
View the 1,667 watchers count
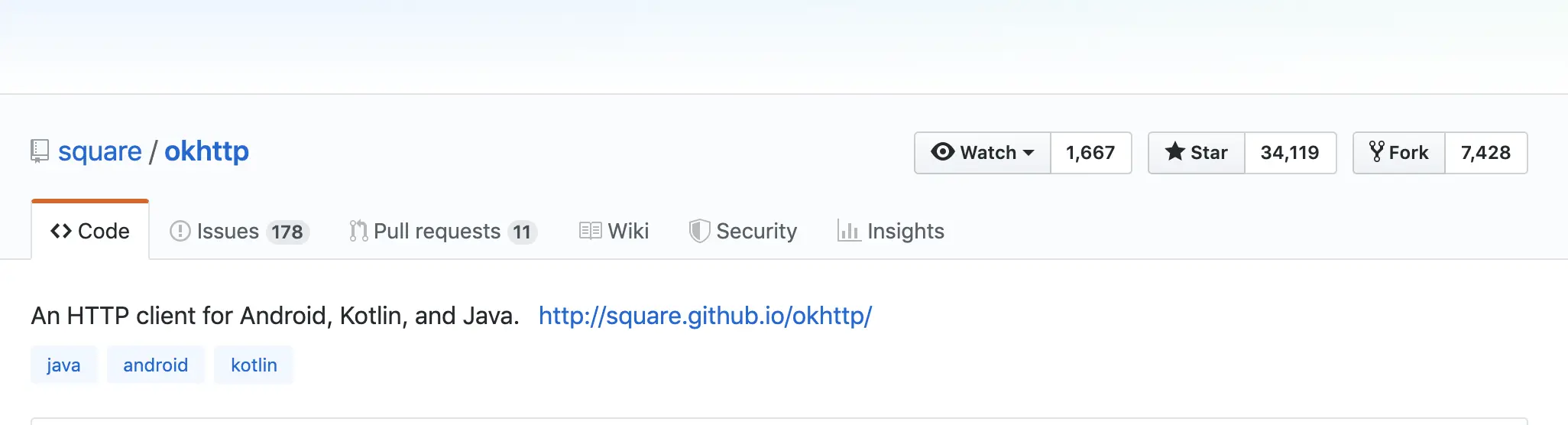click(1091, 153)
